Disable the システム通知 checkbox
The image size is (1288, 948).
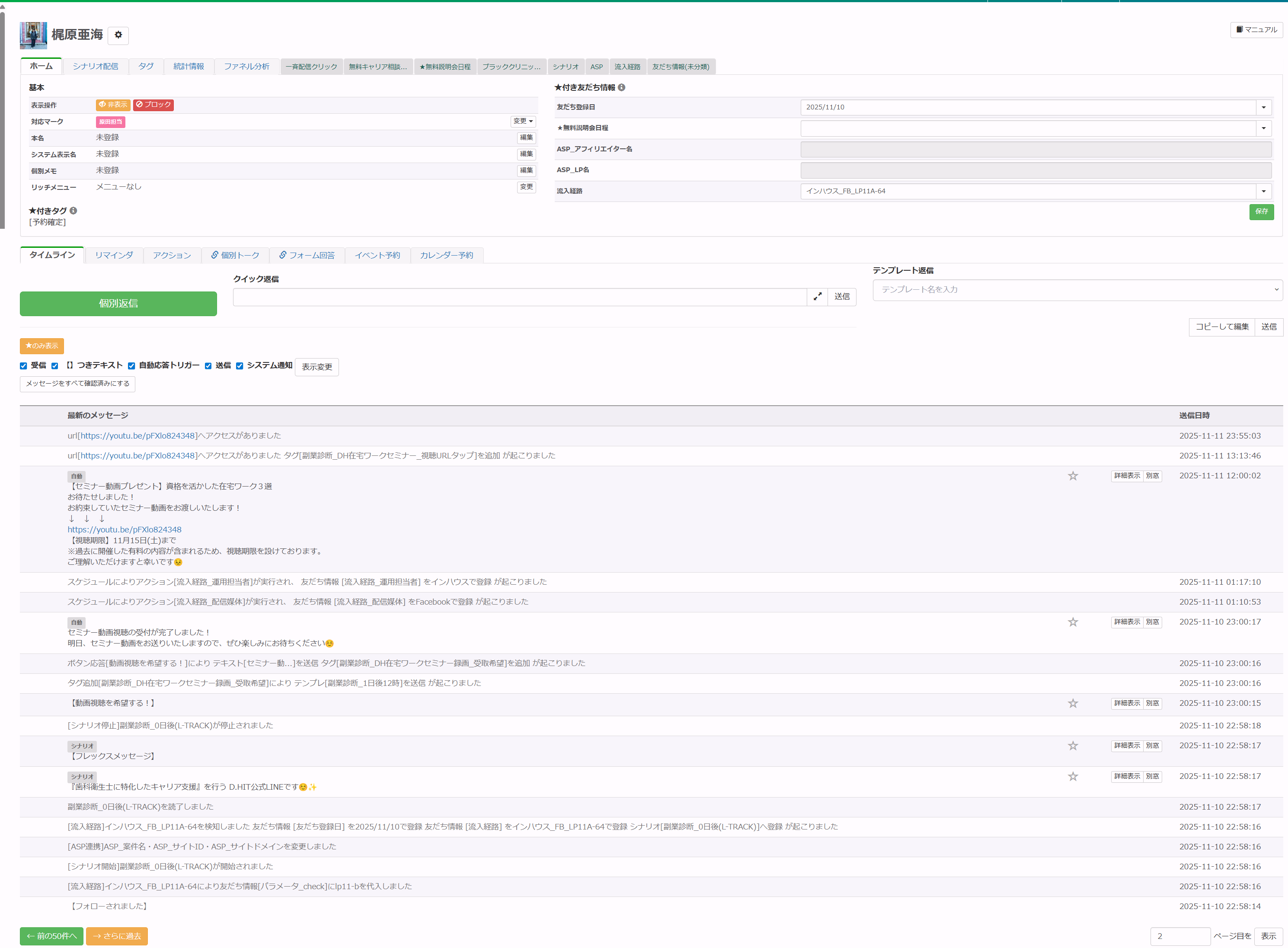click(239, 366)
